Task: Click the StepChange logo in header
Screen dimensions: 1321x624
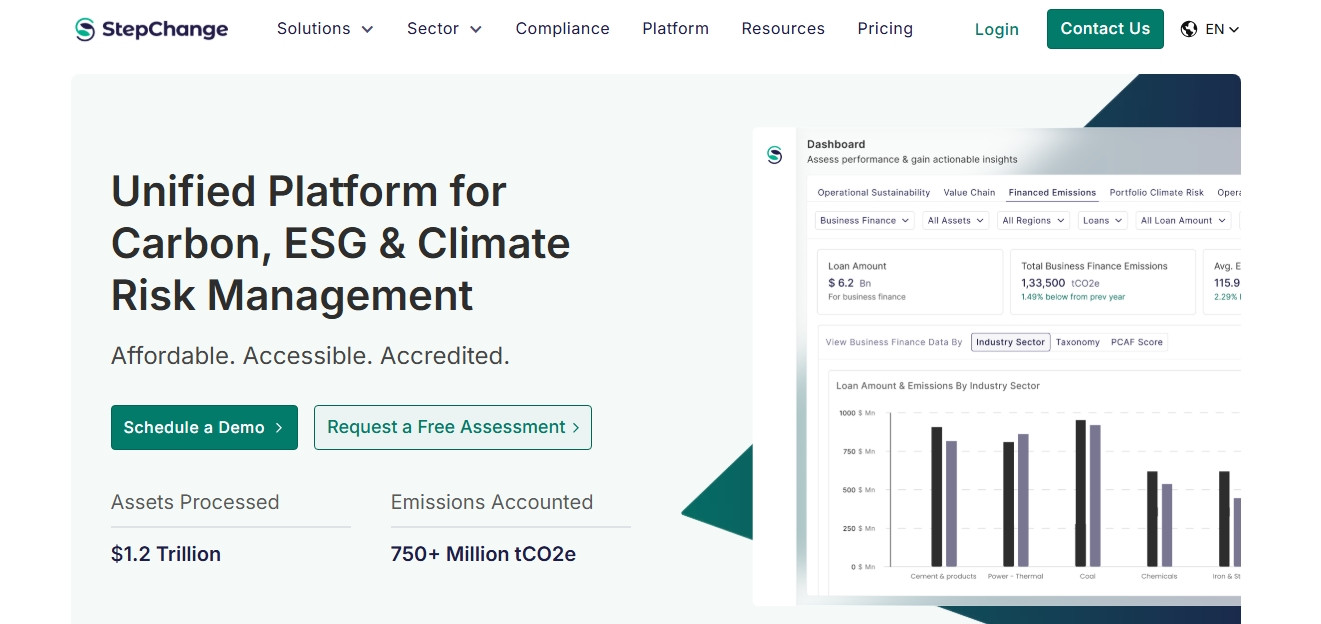Action: [x=152, y=29]
